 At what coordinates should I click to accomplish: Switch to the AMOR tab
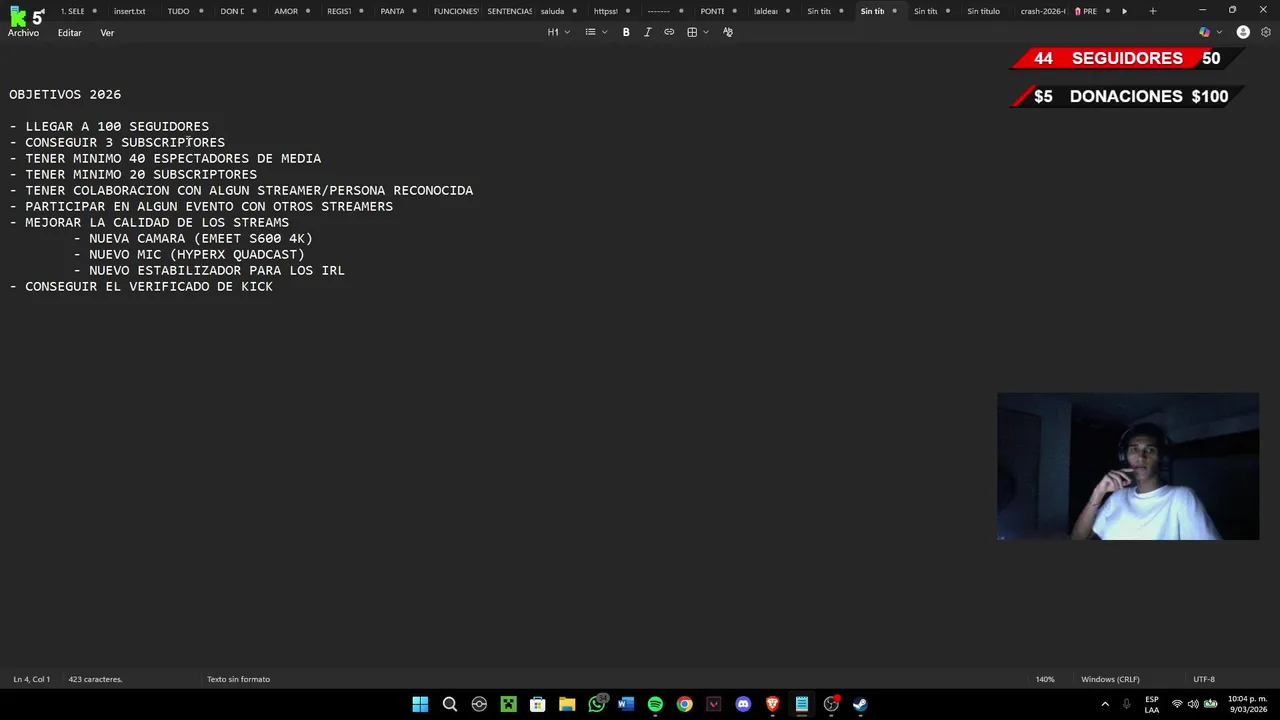pyautogui.click(x=286, y=11)
